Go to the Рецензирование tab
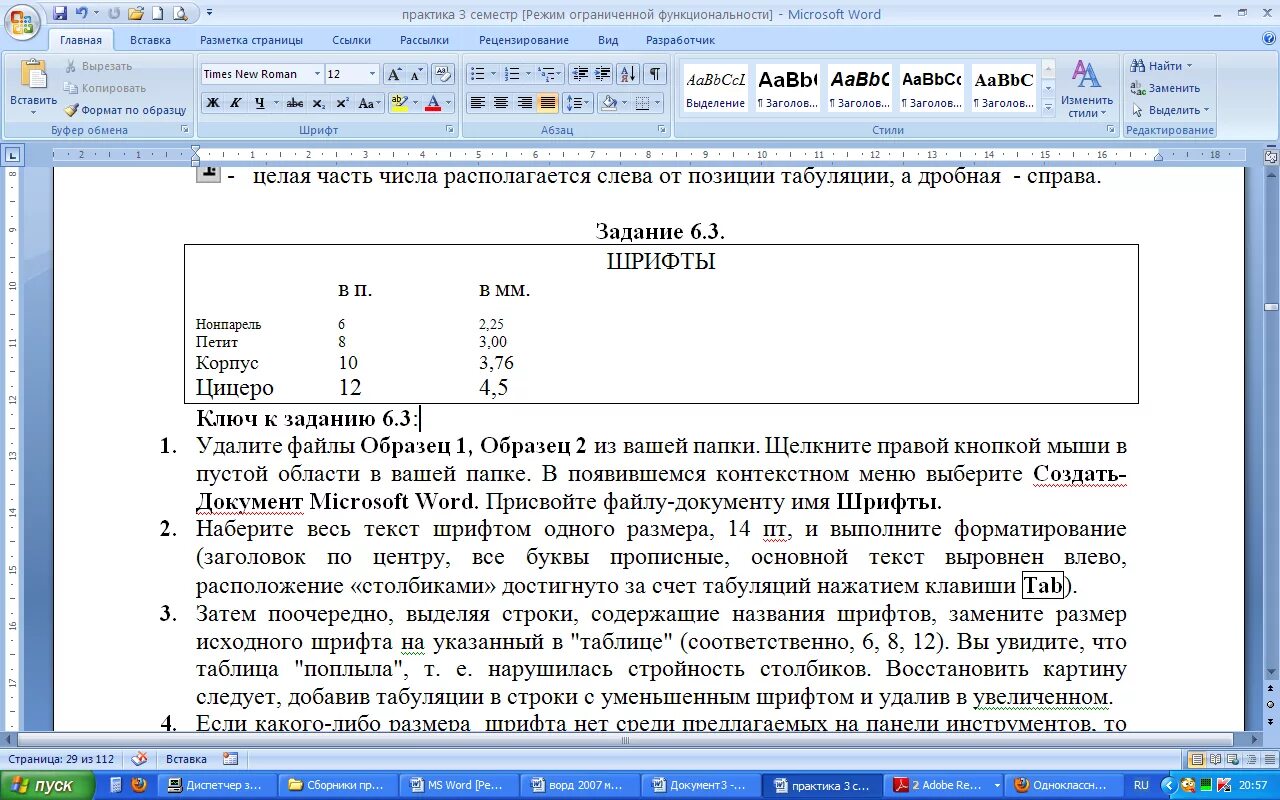Screen dimensions: 1280x800 point(524,40)
